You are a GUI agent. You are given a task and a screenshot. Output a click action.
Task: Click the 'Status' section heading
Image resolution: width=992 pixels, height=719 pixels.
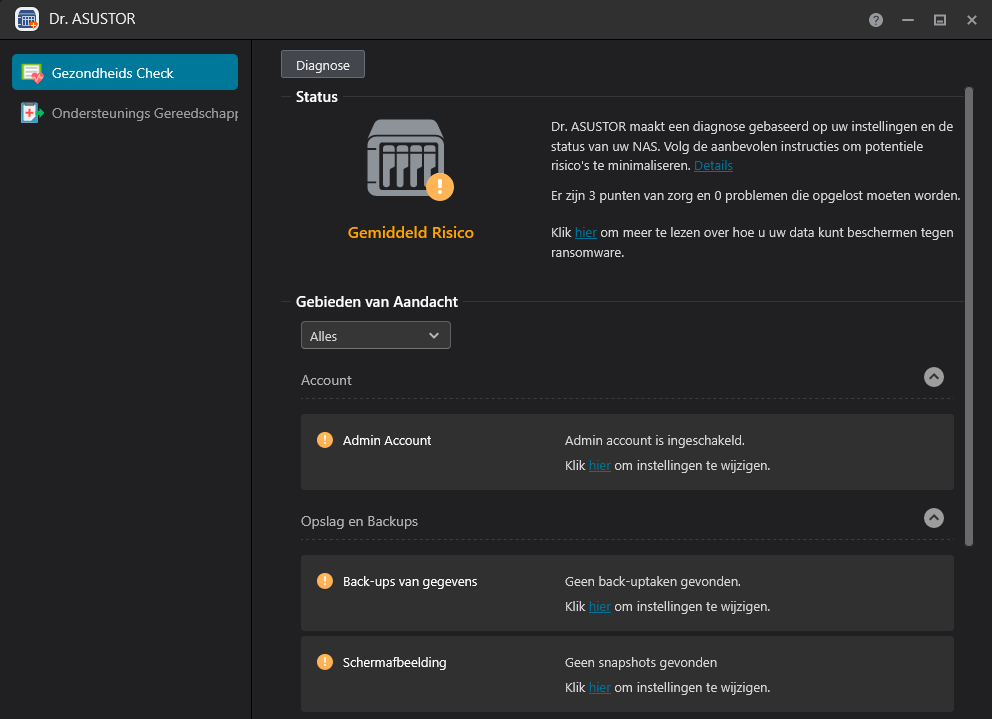(x=316, y=97)
